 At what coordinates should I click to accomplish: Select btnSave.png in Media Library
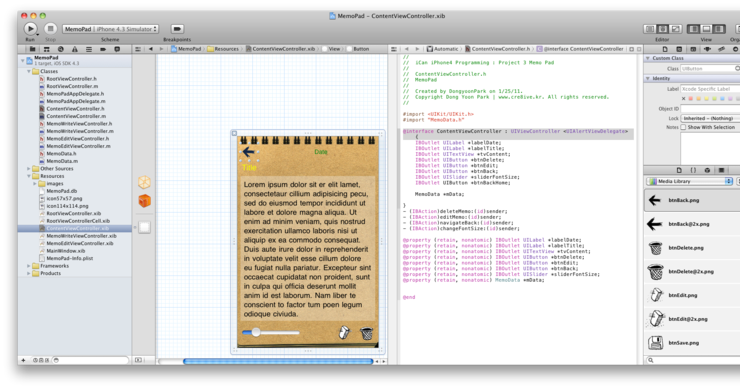692,343
